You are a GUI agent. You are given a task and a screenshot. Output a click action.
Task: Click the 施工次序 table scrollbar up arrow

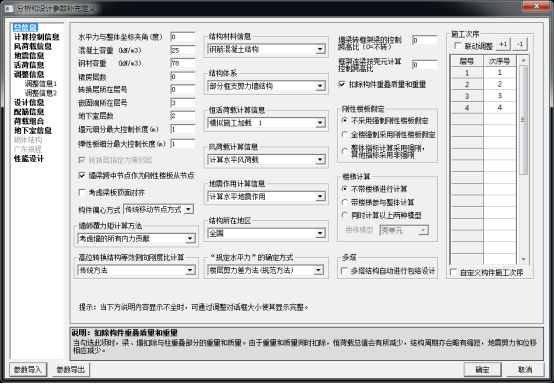(x=523, y=60)
